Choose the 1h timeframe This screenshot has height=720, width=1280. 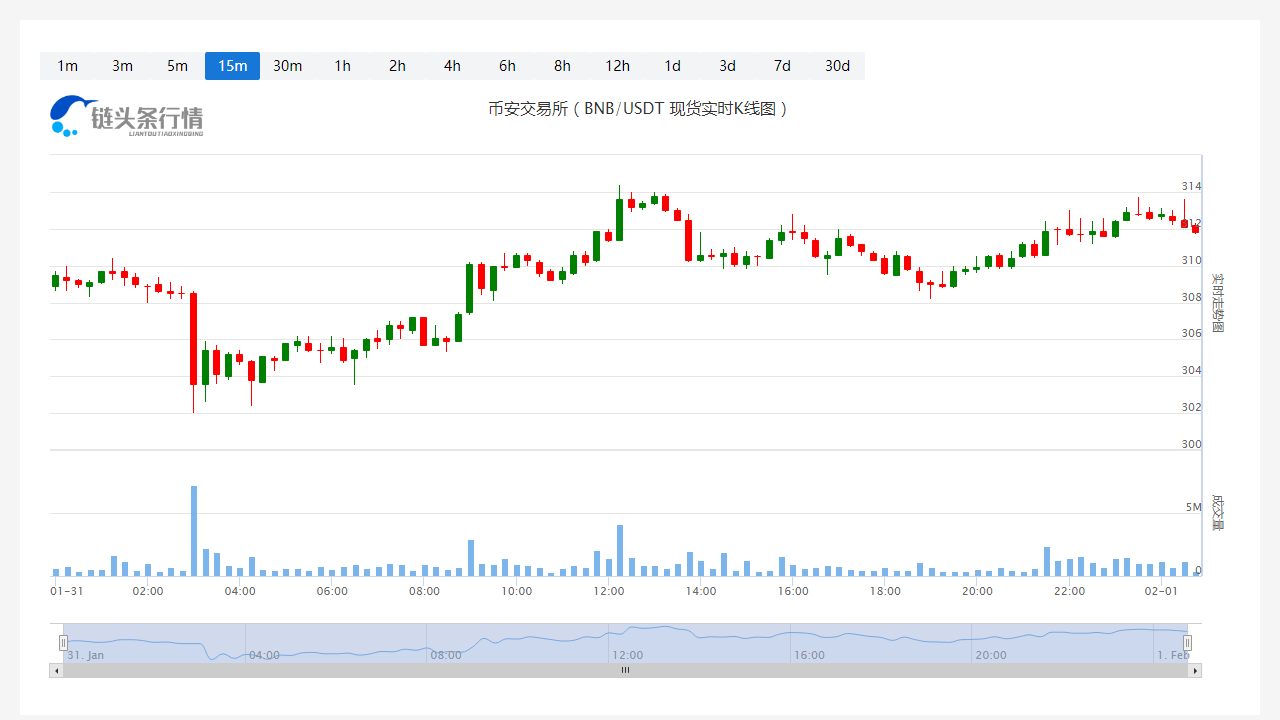tap(342, 66)
